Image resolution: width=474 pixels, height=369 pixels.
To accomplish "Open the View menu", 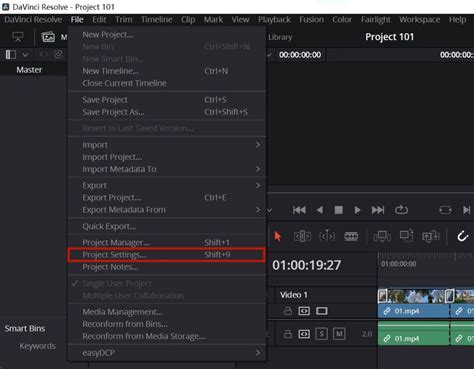I will [x=240, y=20].
